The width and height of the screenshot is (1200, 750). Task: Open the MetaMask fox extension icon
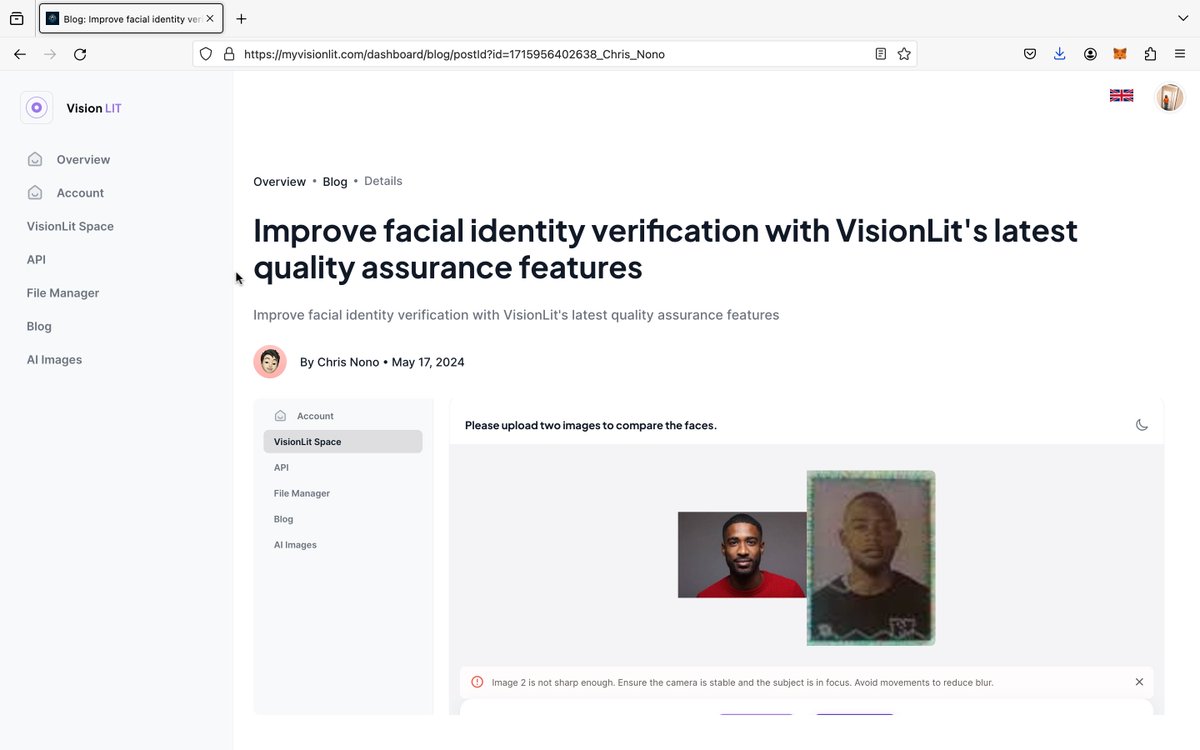click(x=1120, y=54)
